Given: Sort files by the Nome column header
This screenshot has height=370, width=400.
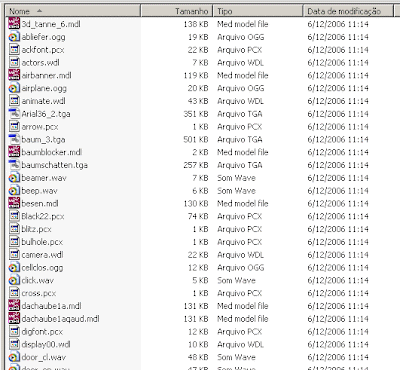Looking at the screenshot, I should (x=73, y=11).
